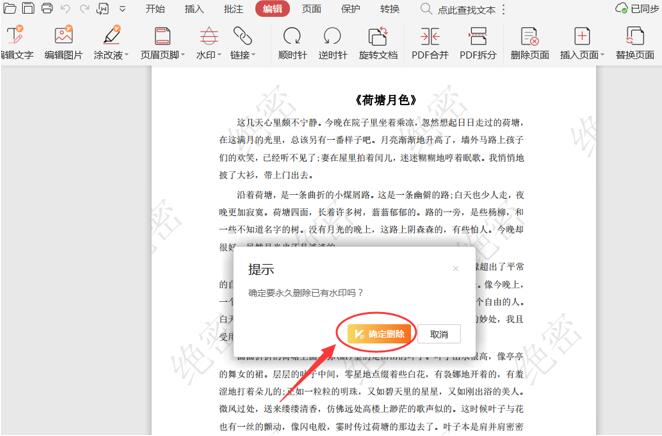Click the document title 《荷塘月色》
The width and height of the screenshot is (662, 436).
point(385,100)
